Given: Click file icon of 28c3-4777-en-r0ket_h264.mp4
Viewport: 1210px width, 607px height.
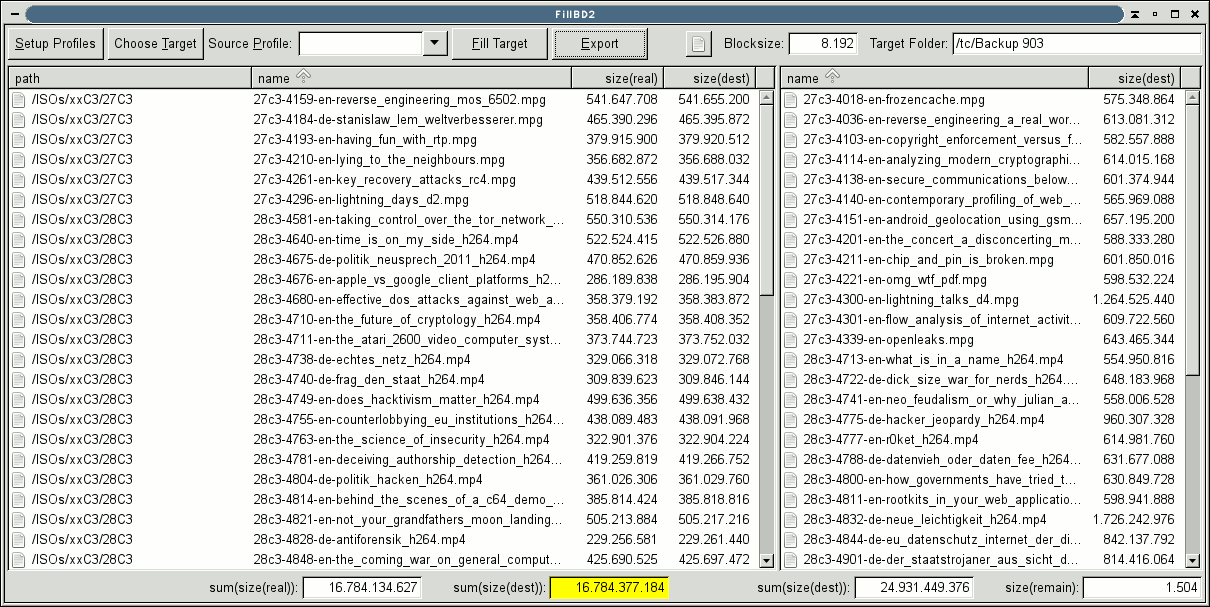Looking at the screenshot, I should 791,440.
